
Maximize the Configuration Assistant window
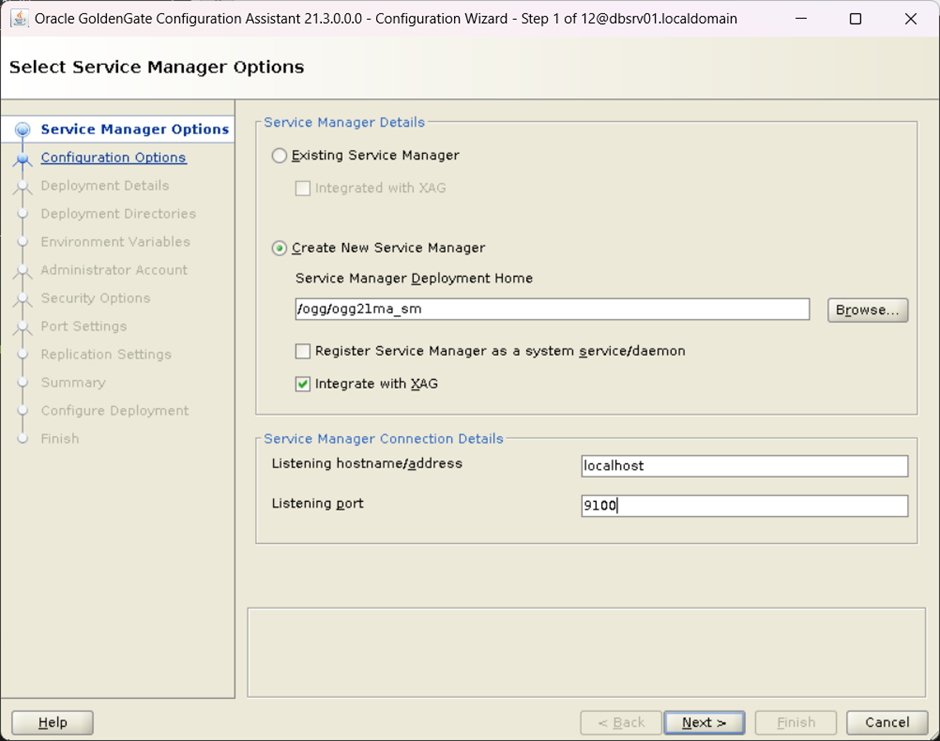tap(855, 19)
